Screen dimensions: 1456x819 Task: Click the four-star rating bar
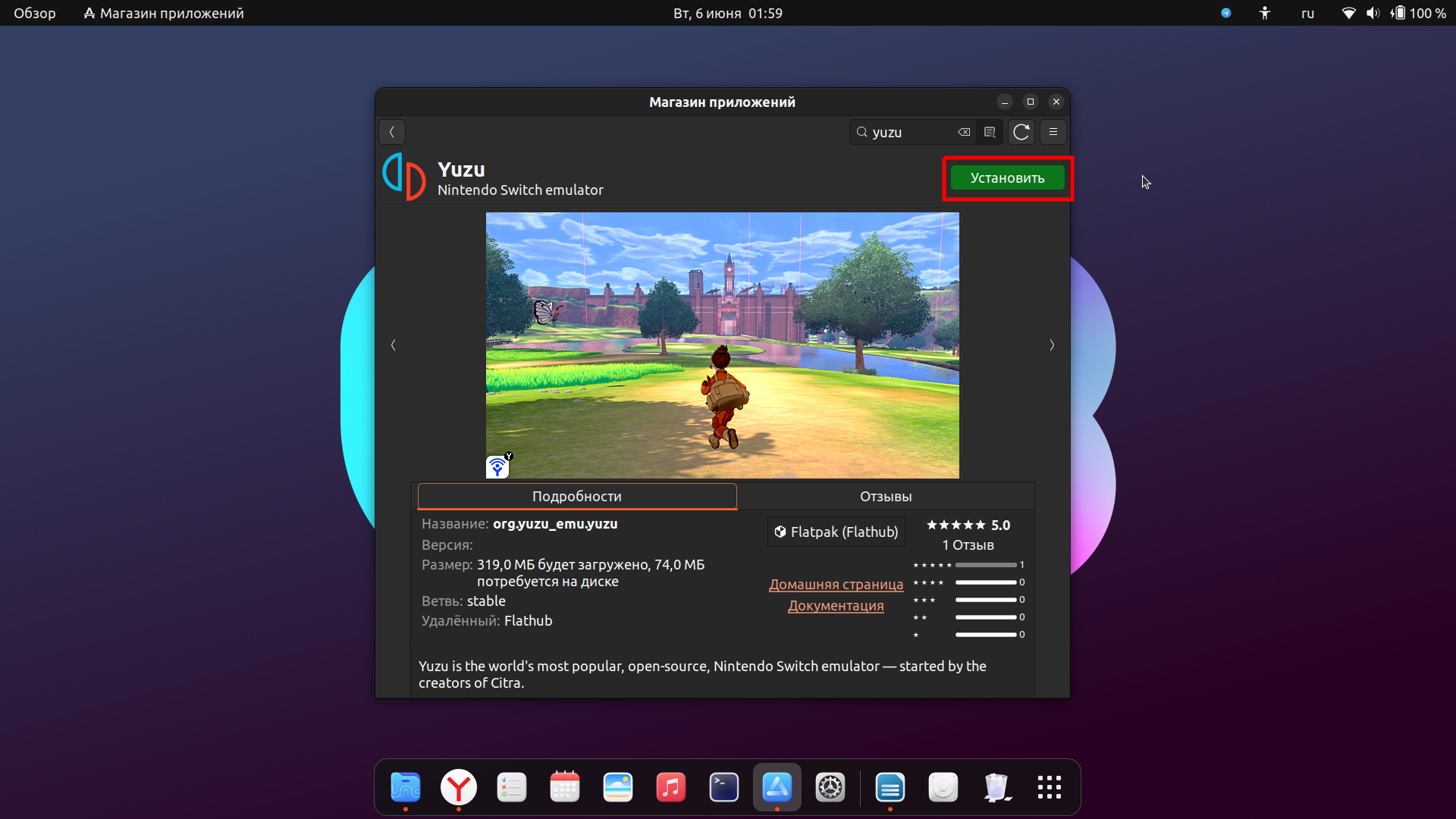click(986, 582)
